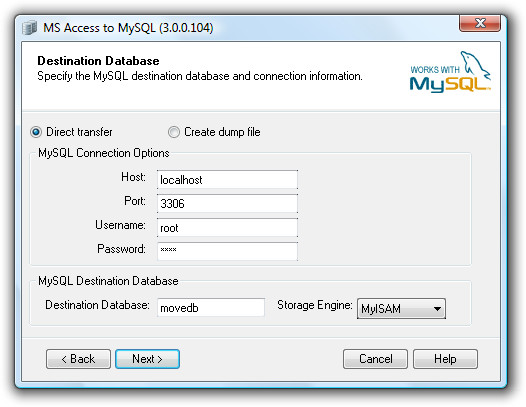Click the Username field with root
Screen dimensions: 526x407
[227, 228]
